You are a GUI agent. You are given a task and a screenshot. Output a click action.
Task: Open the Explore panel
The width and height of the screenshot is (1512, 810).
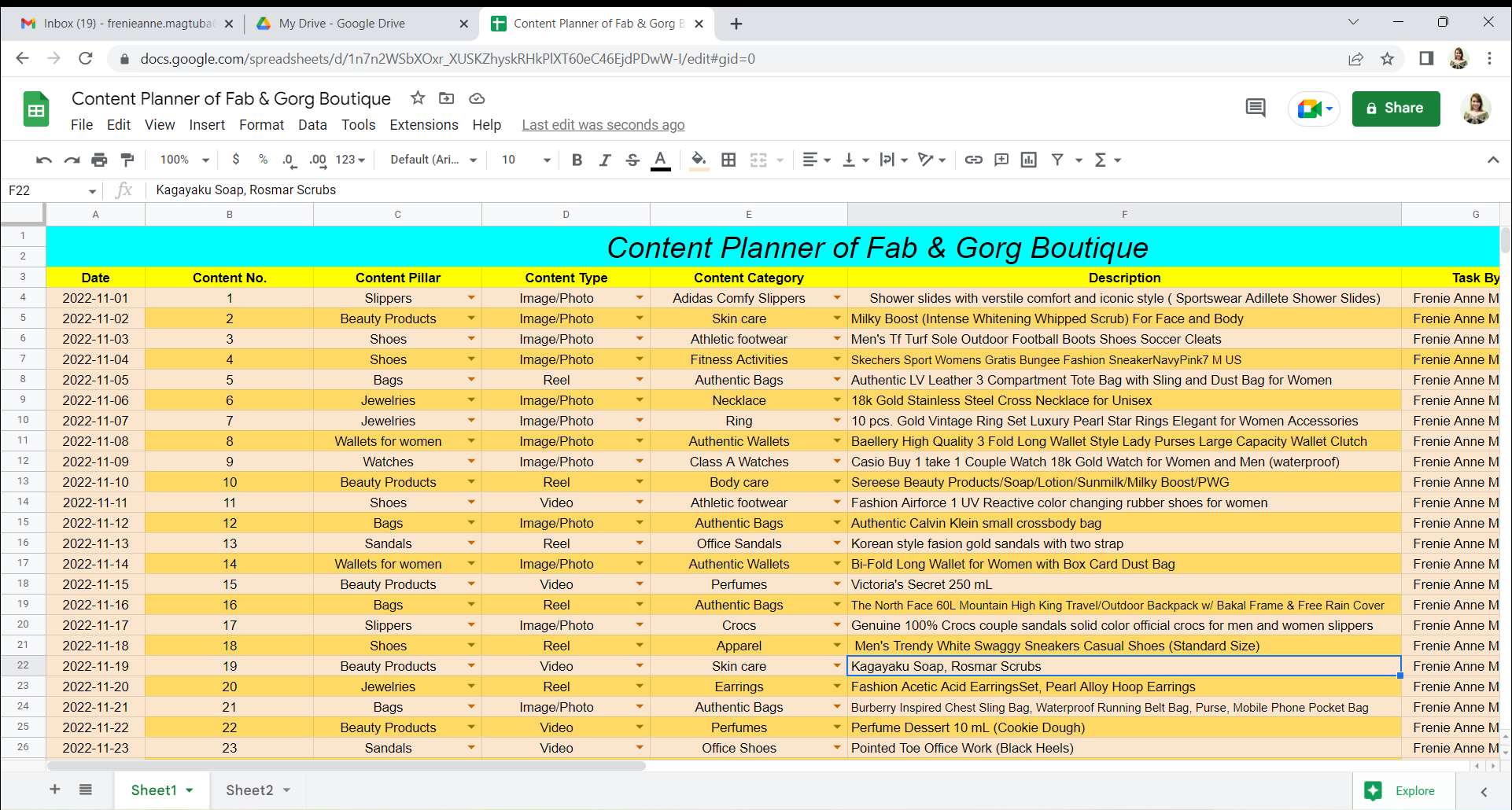point(1404,791)
